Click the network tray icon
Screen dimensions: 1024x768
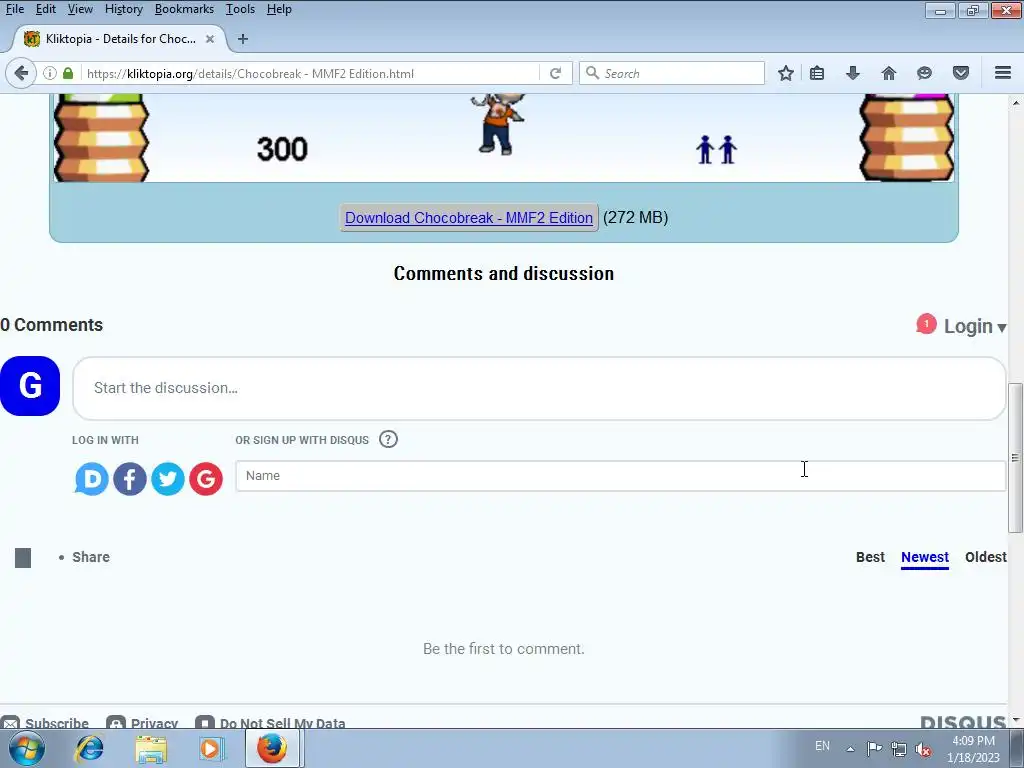click(899, 749)
